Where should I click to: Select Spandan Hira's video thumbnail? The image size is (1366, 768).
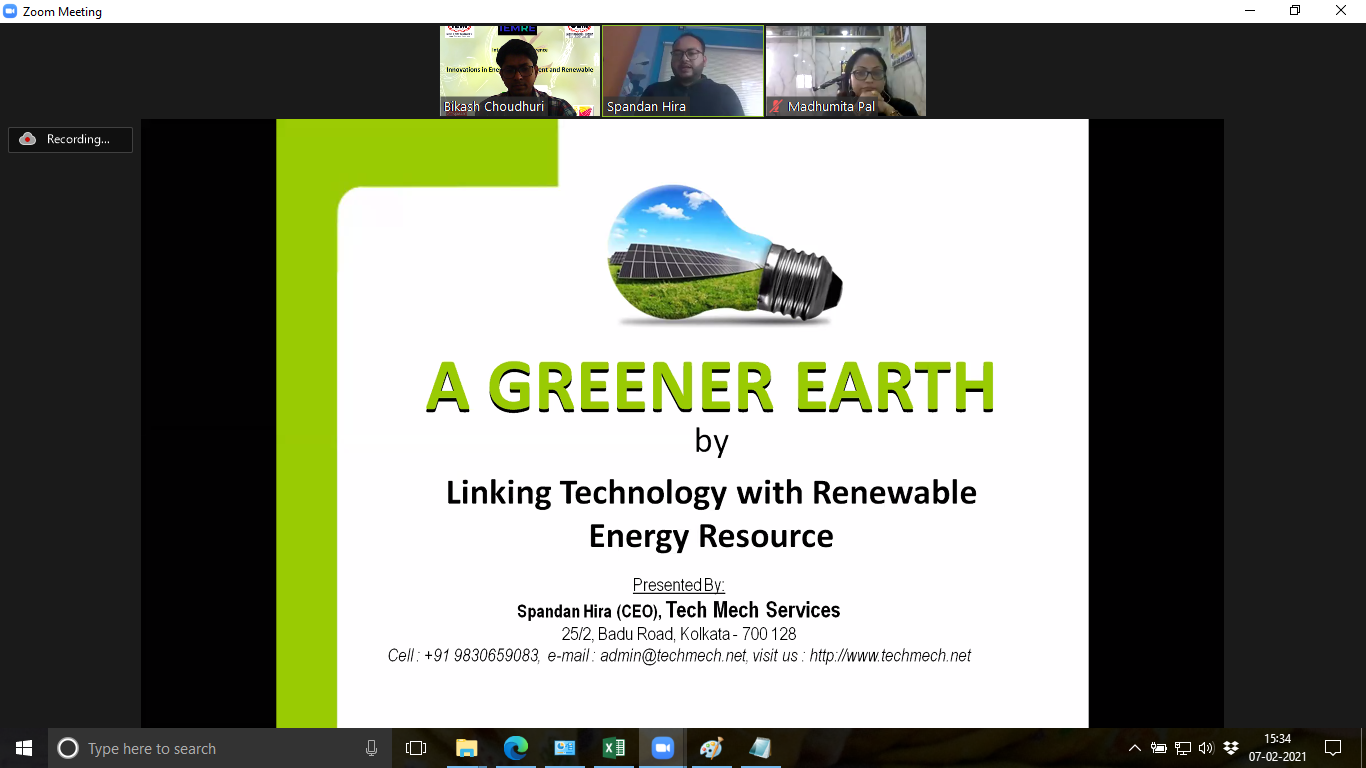point(683,70)
